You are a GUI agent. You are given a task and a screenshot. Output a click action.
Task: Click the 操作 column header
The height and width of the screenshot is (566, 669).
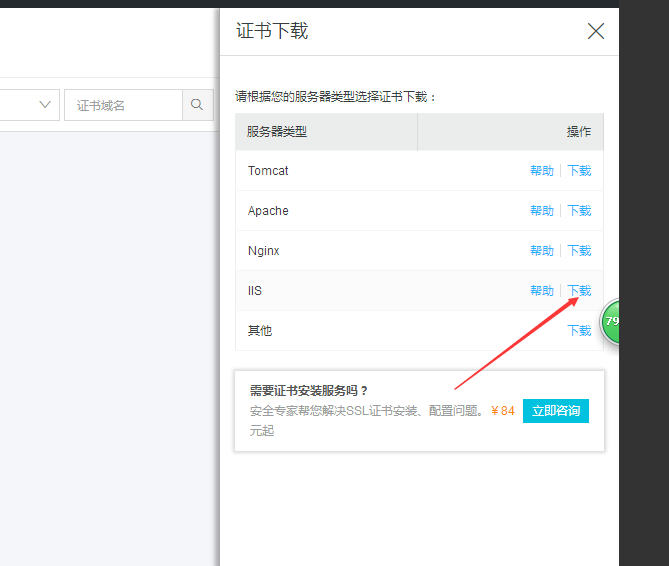[578, 132]
